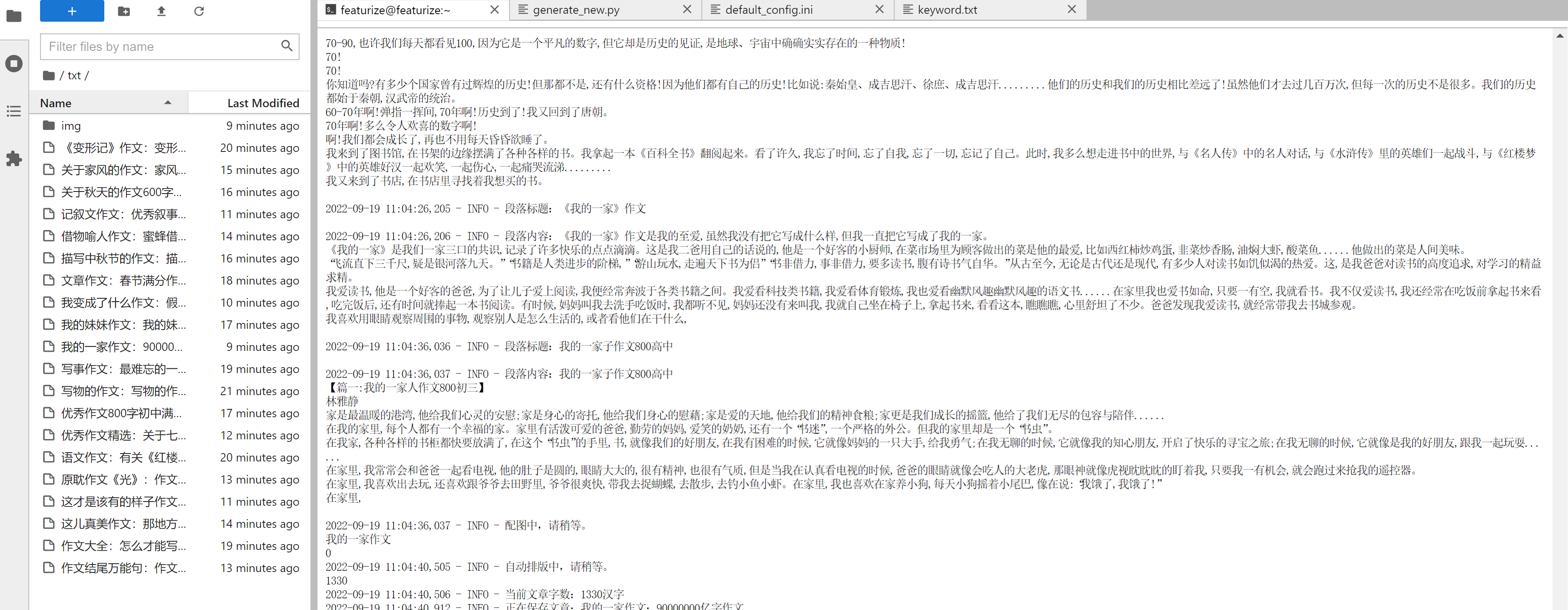Click the terminal scrollbar up arrow
1568x610 pixels.
point(1560,36)
